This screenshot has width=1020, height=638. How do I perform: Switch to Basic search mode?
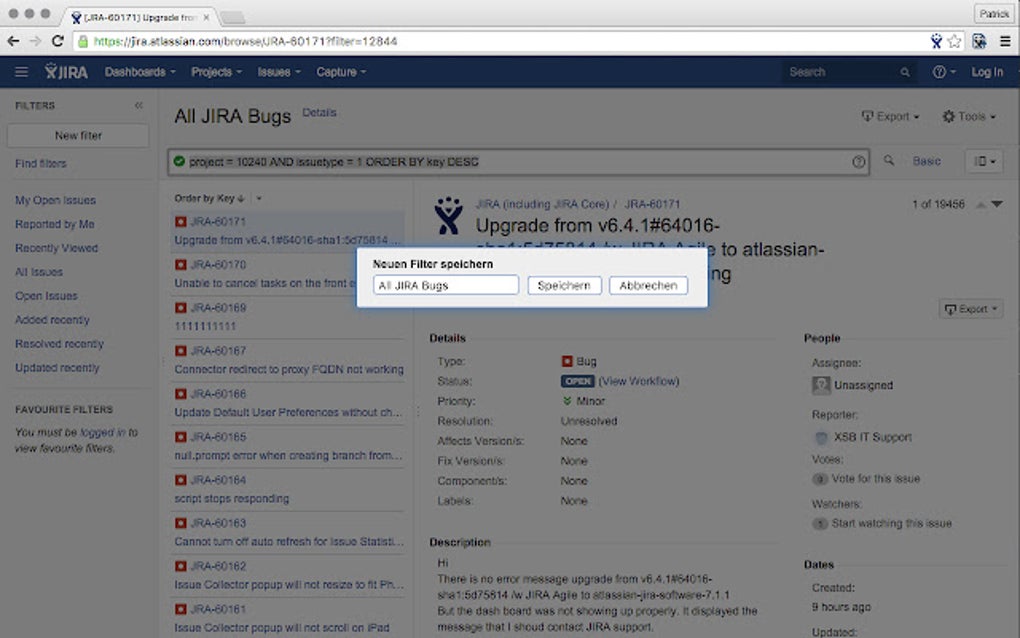[x=926, y=160]
